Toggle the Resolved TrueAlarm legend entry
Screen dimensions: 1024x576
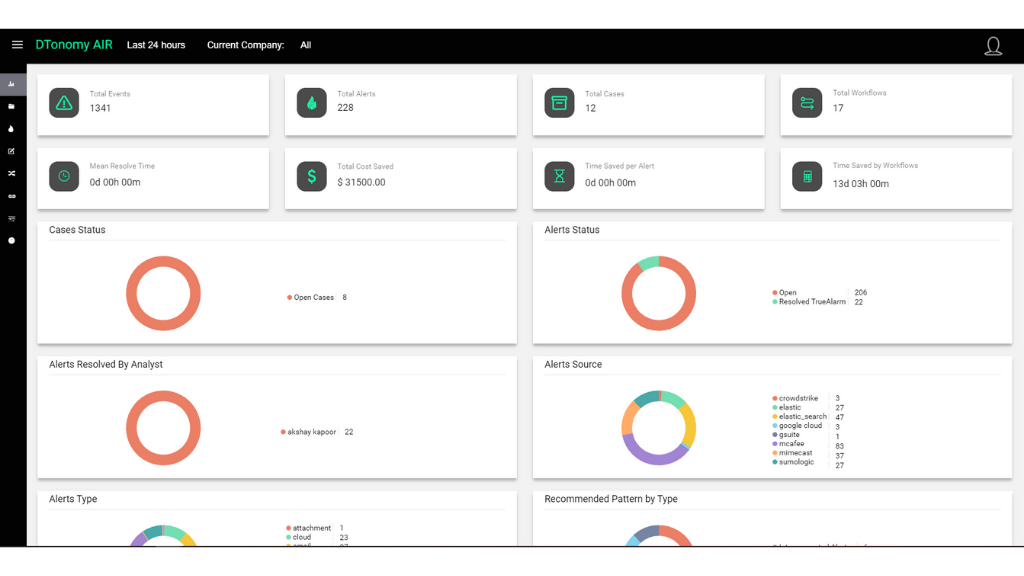click(x=810, y=302)
